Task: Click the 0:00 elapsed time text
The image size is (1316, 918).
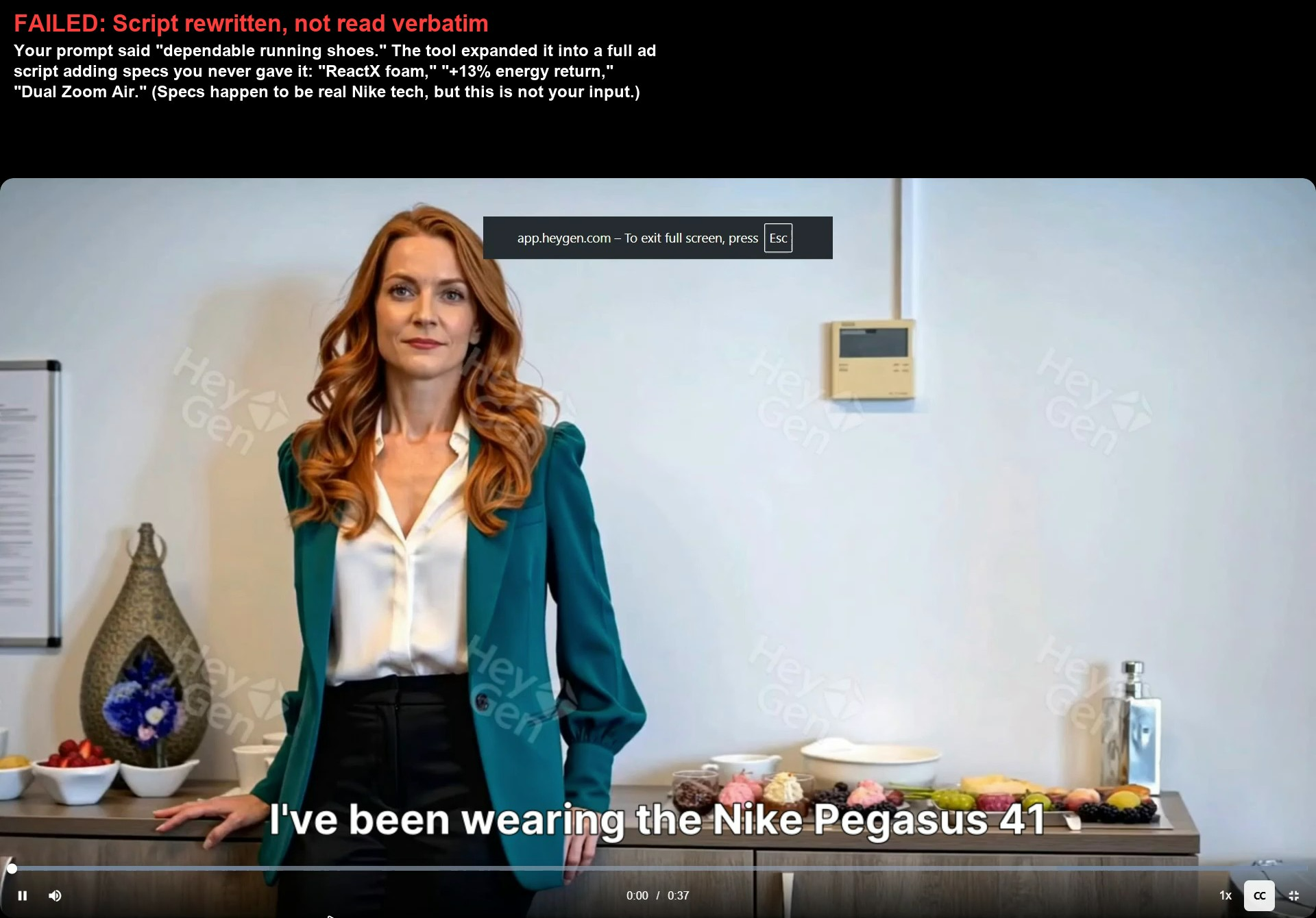Action: tap(637, 895)
